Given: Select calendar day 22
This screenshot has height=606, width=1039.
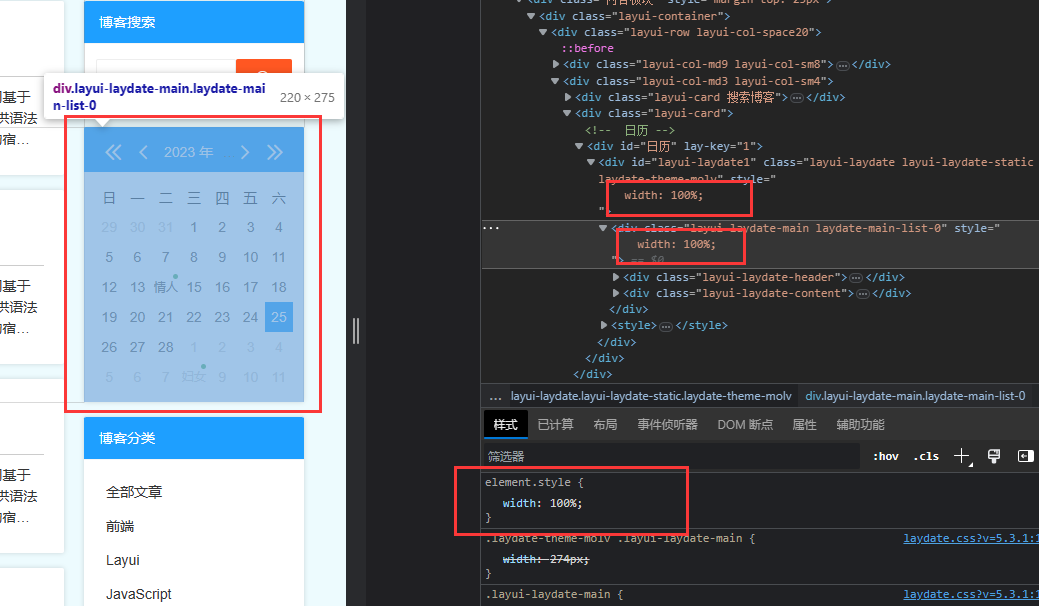Looking at the screenshot, I should point(193,317).
